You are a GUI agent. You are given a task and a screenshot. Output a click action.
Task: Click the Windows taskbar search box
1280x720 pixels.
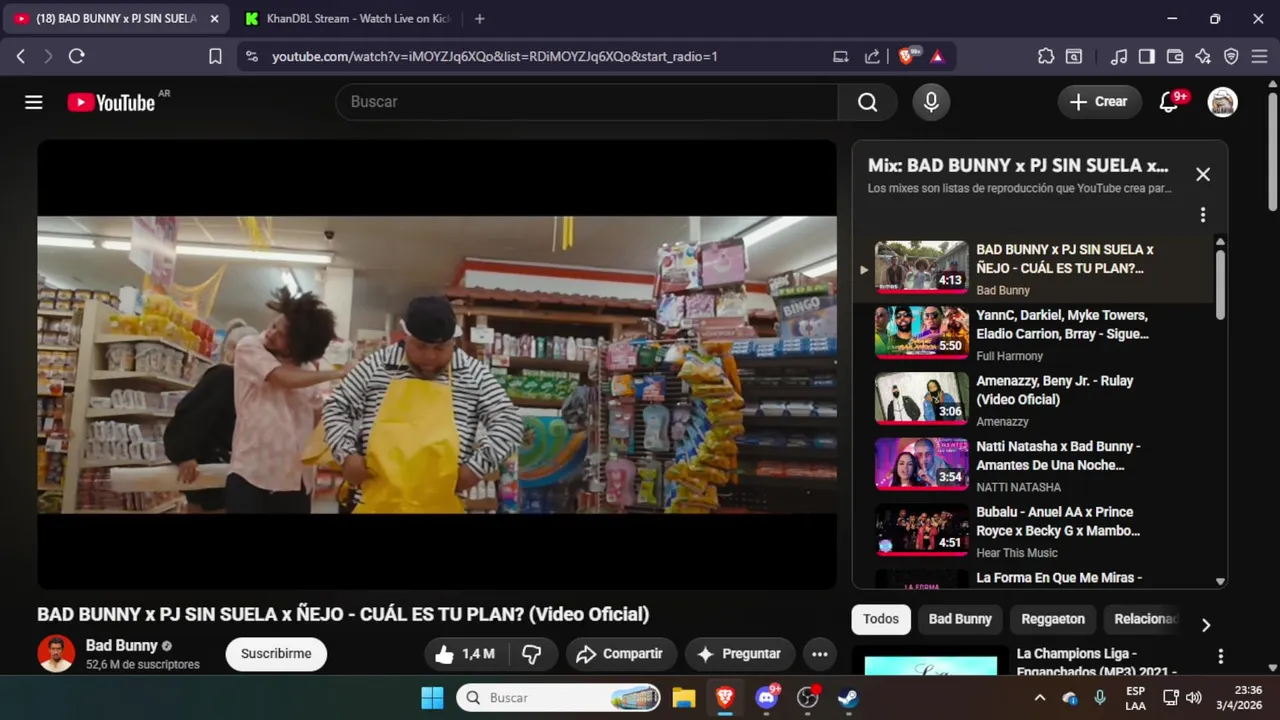(x=559, y=698)
